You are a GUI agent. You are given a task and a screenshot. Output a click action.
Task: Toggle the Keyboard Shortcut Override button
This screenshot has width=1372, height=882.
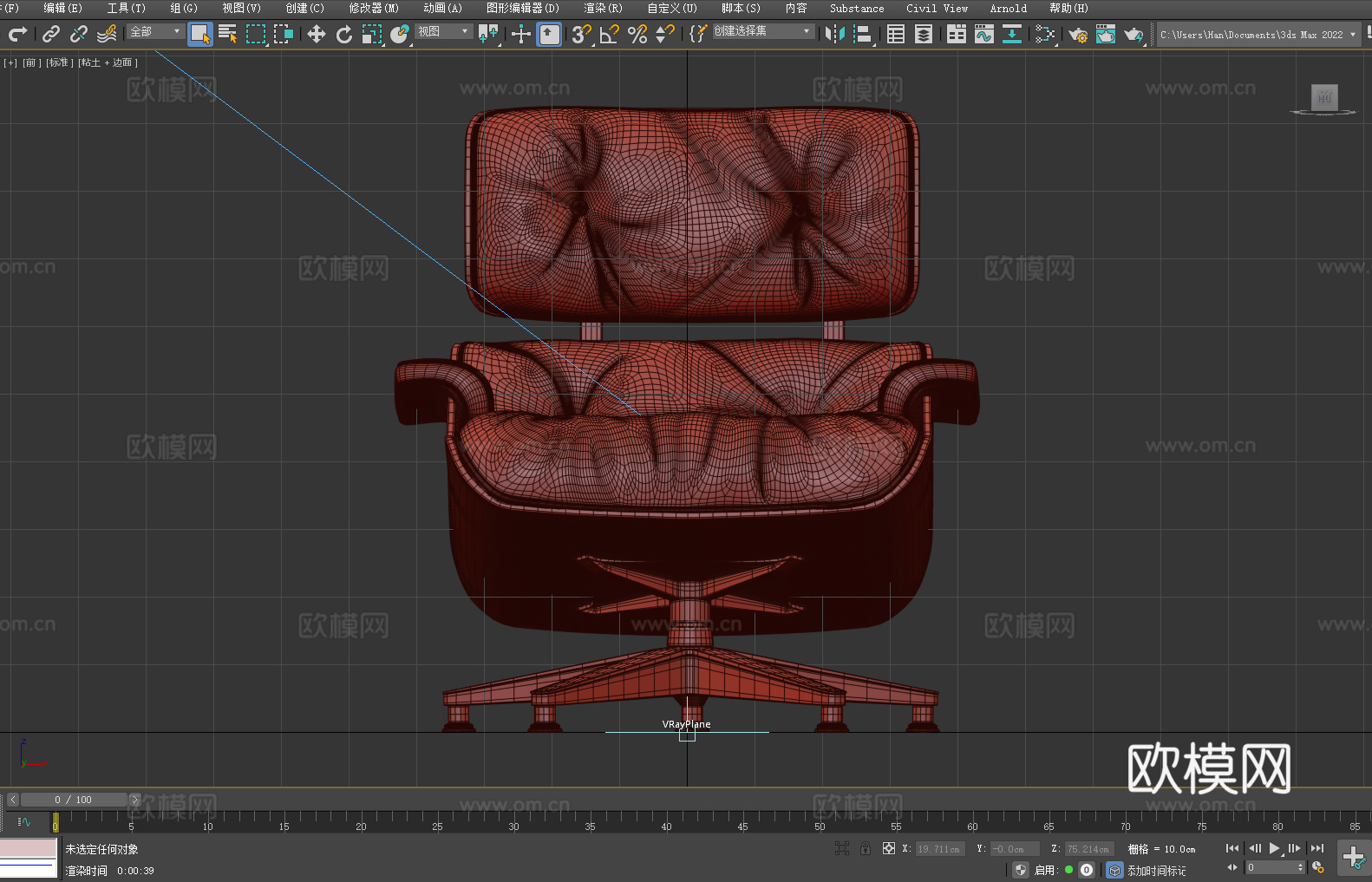[x=549, y=34]
